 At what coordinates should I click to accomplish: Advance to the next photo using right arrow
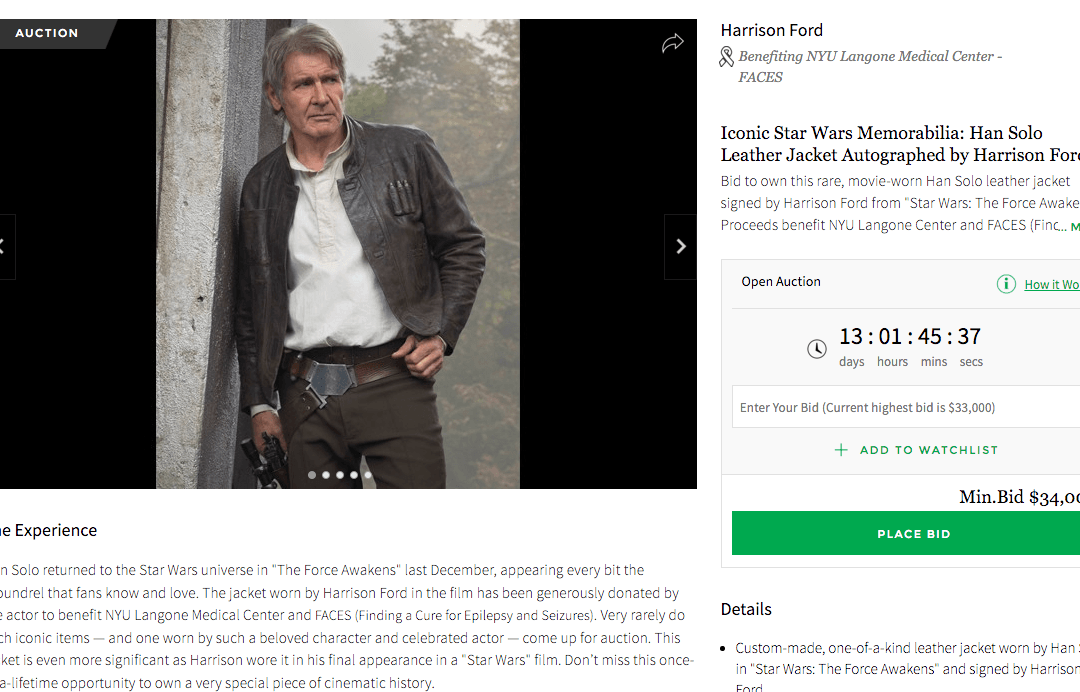pyautogui.click(x=680, y=245)
